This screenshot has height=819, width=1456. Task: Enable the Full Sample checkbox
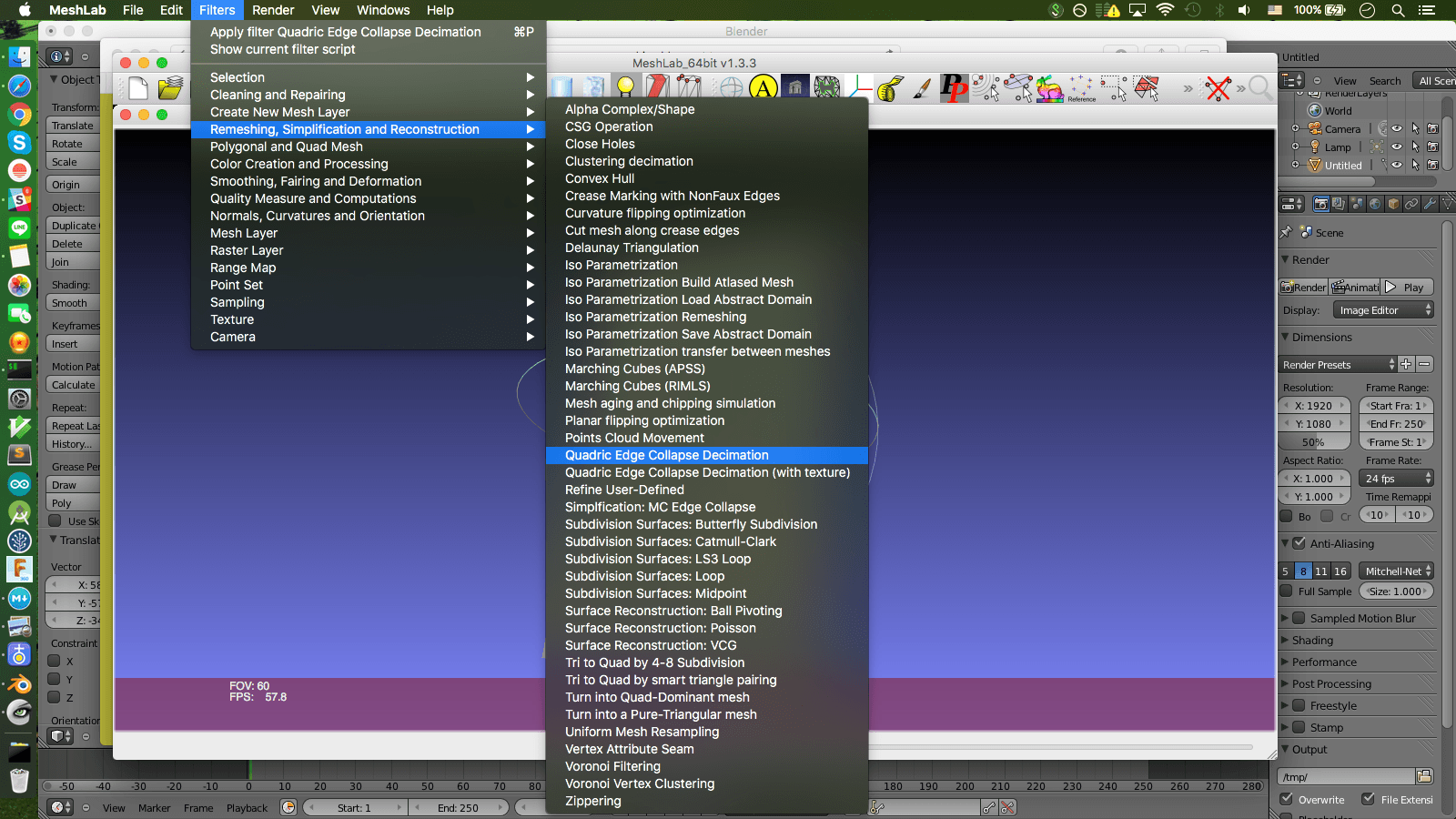click(x=1286, y=591)
